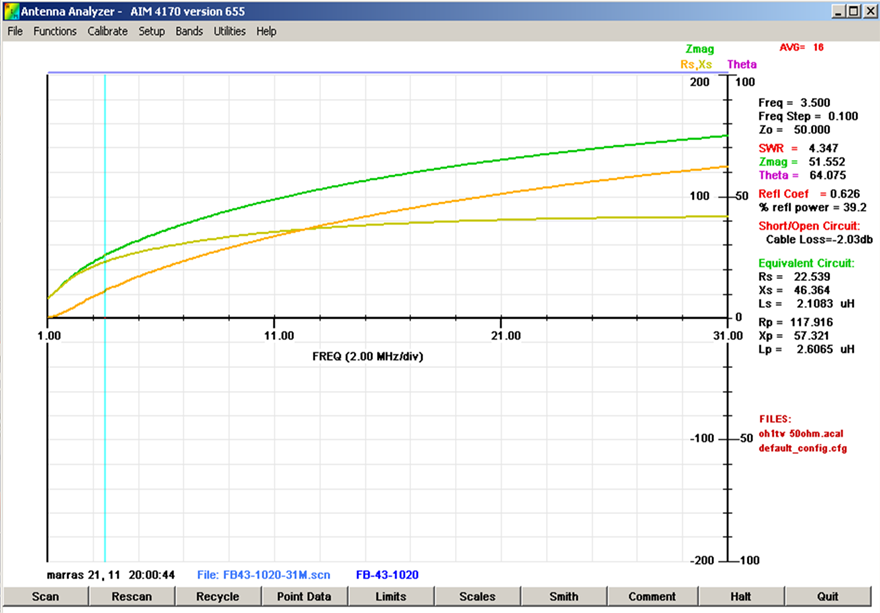880x613 pixels.
Task: Open the Limits settings
Action: click(x=391, y=597)
